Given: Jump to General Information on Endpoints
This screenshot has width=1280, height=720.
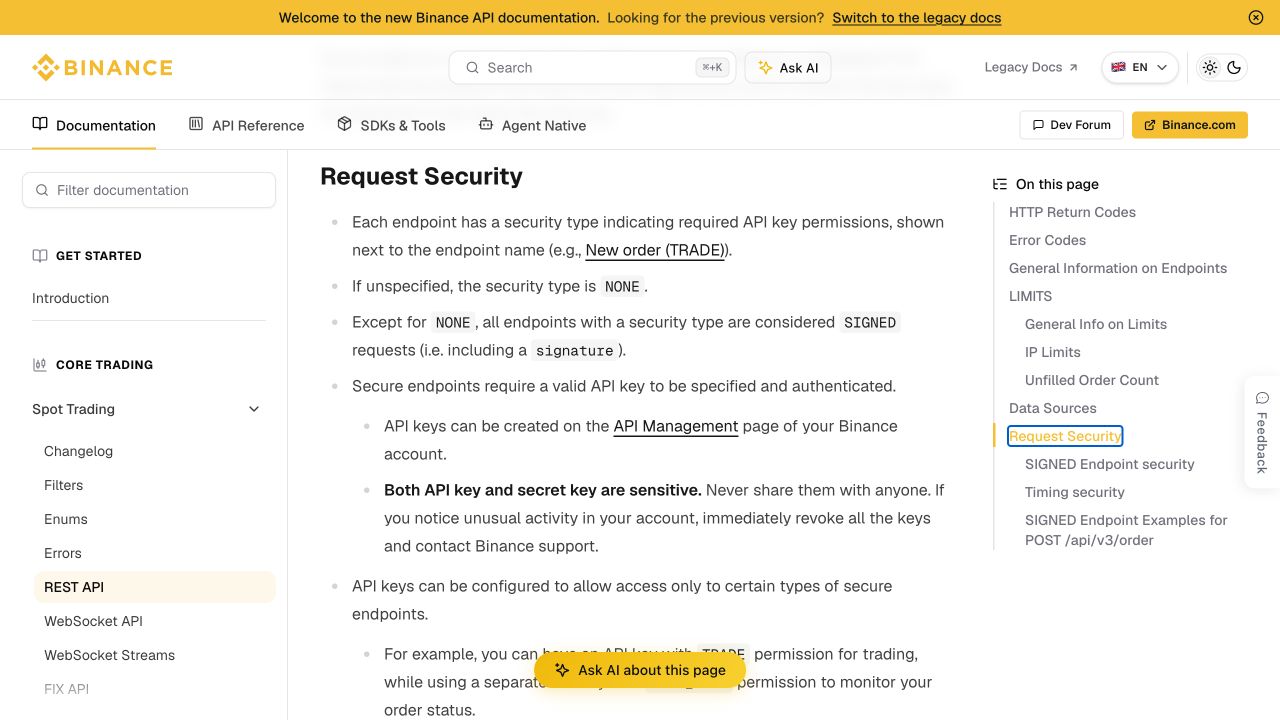Looking at the screenshot, I should coord(1118,268).
